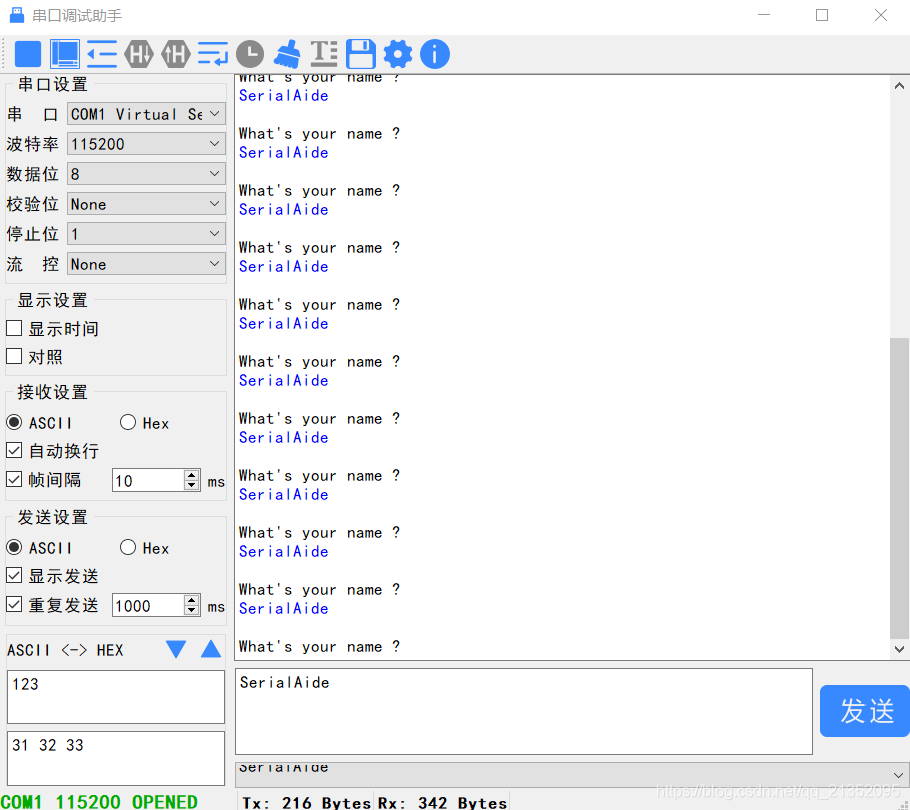Close the 串口调试助手 window

880,15
